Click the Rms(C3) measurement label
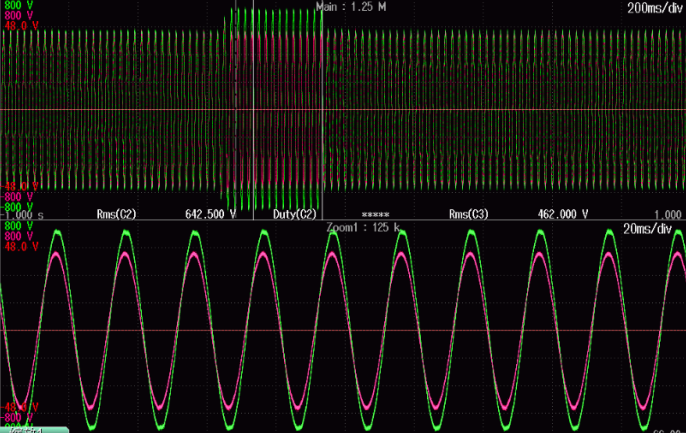 click(x=469, y=215)
